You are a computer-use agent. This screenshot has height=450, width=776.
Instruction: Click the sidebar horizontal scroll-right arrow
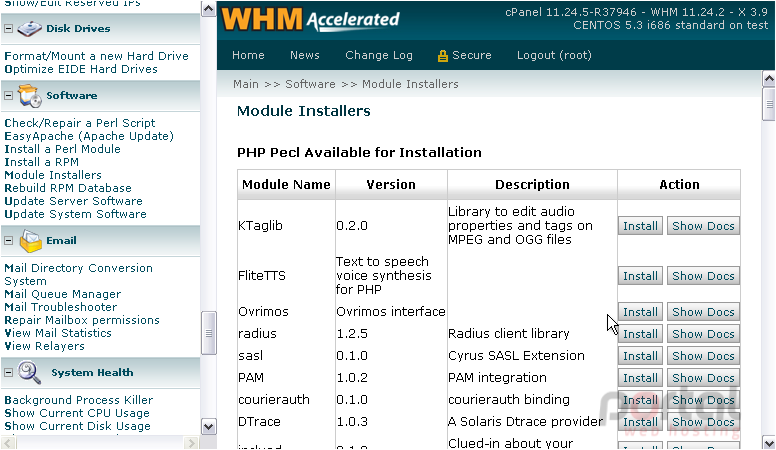click(x=191, y=442)
